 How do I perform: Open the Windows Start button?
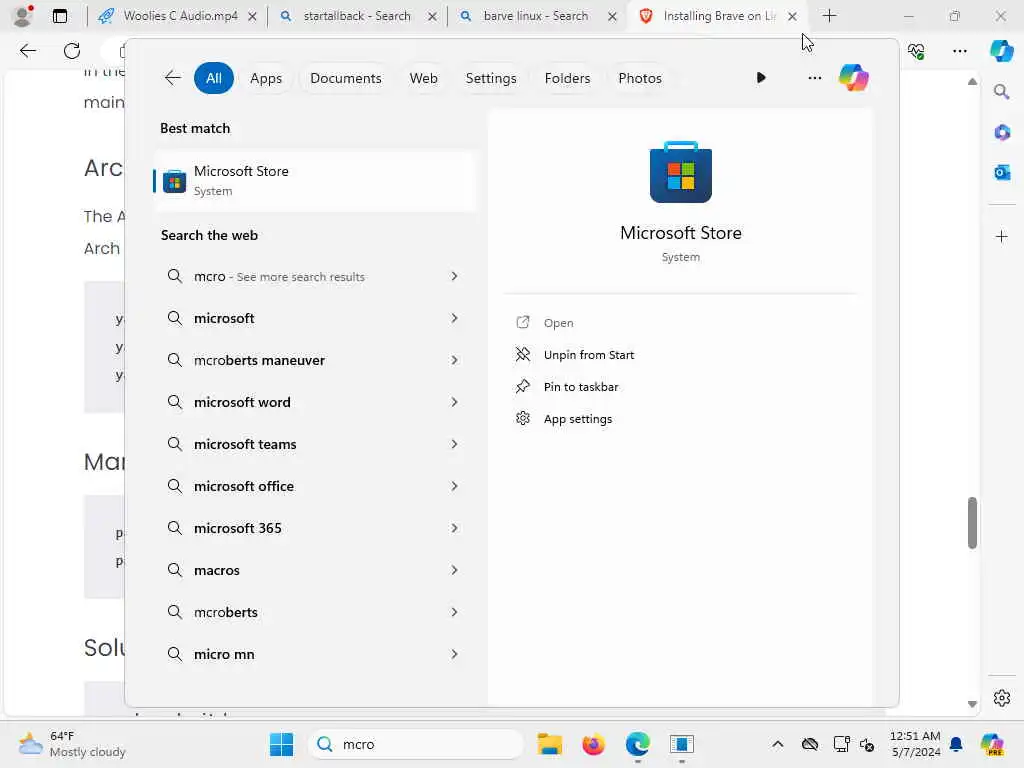click(x=281, y=744)
